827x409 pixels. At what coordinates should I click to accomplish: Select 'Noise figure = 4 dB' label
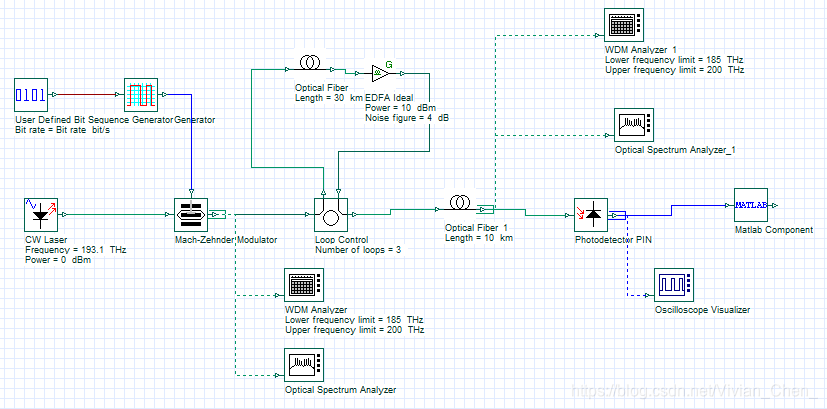click(407, 118)
